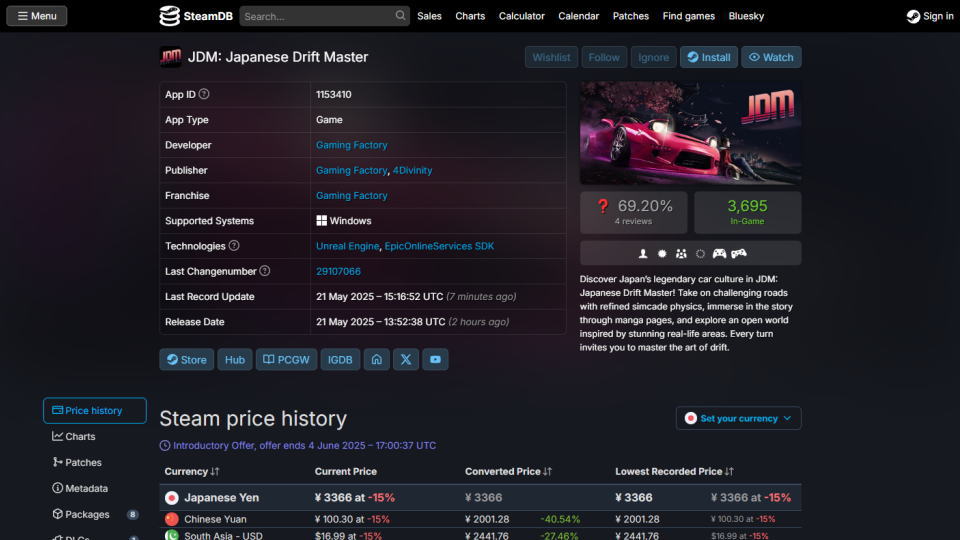960x540 pixels.
Task: Open the Charts top navigation item
Action: pos(470,16)
